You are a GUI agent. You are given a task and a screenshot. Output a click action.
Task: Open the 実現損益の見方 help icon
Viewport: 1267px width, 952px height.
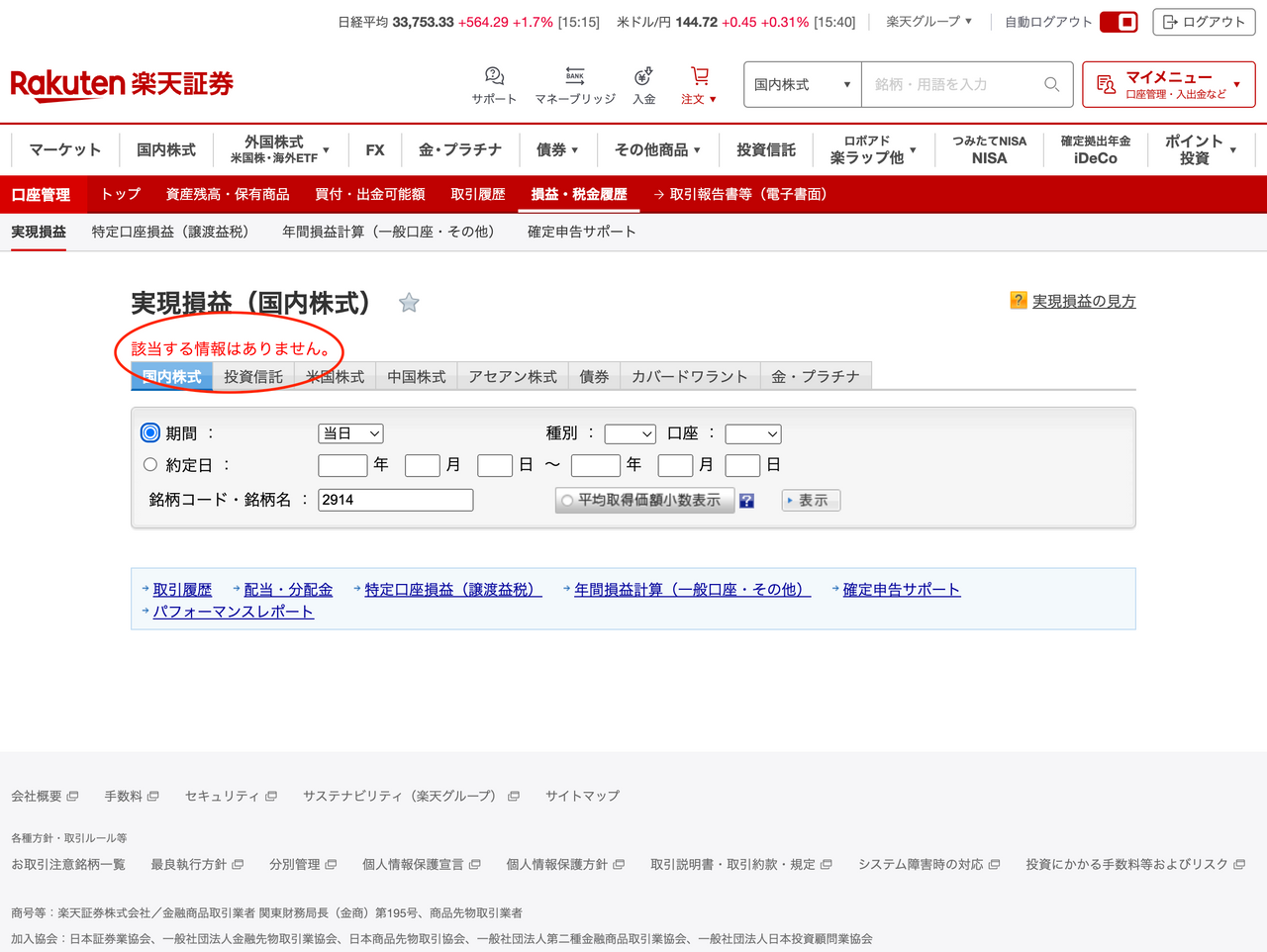(x=1018, y=301)
